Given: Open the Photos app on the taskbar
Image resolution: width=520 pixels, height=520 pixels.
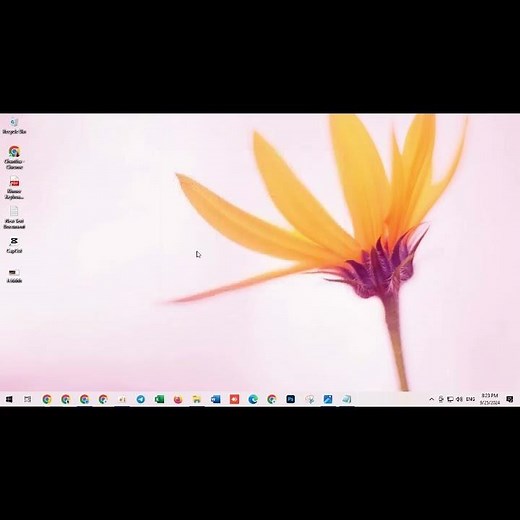Looking at the screenshot, I should [x=328, y=399].
